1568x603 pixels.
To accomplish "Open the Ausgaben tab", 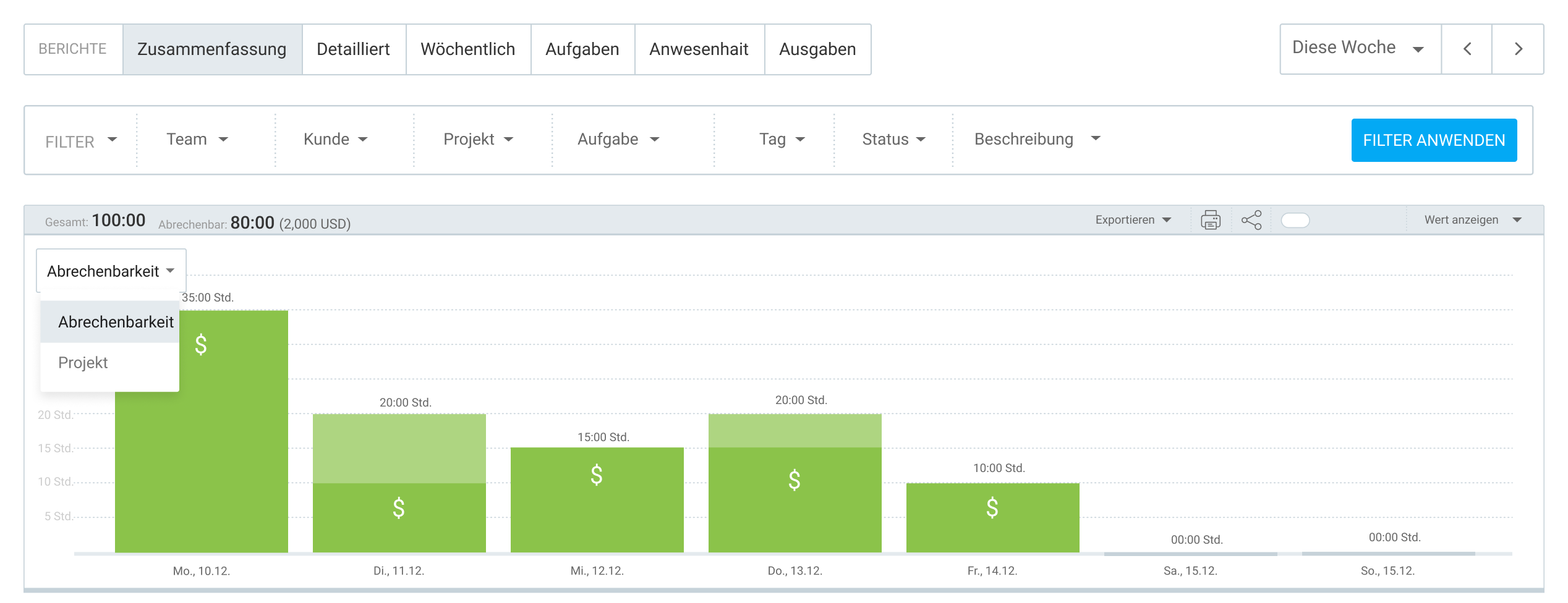I will pos(817,49).
